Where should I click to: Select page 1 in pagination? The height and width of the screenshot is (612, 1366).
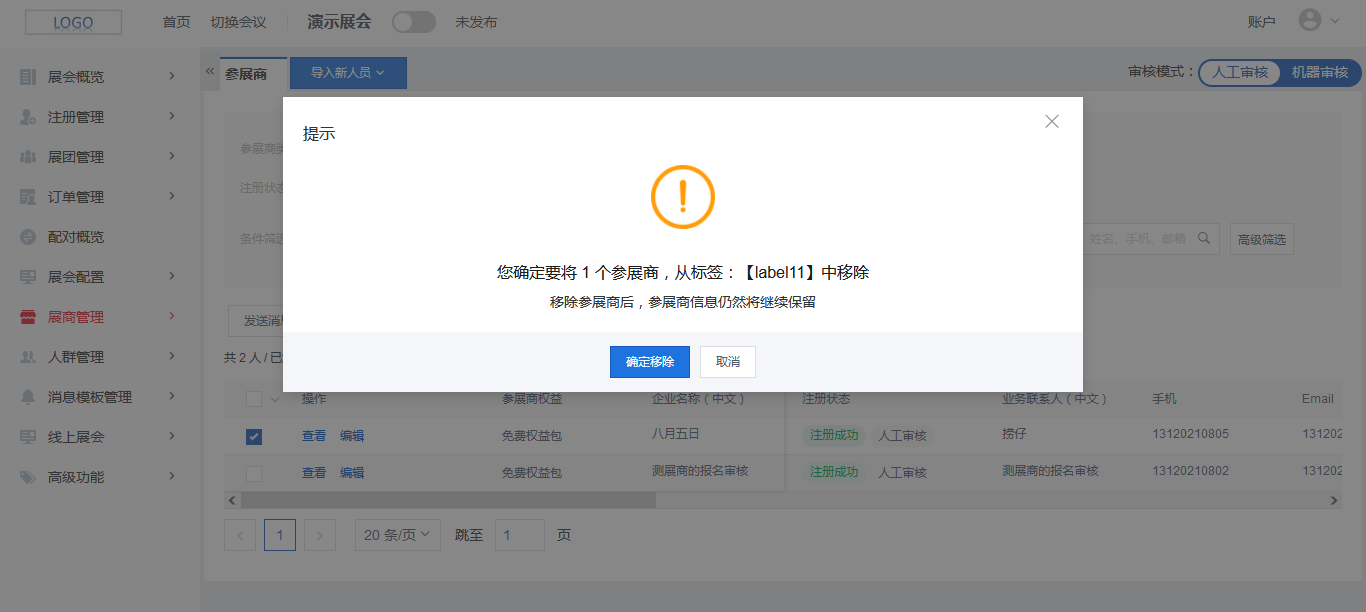coord(280,535)
